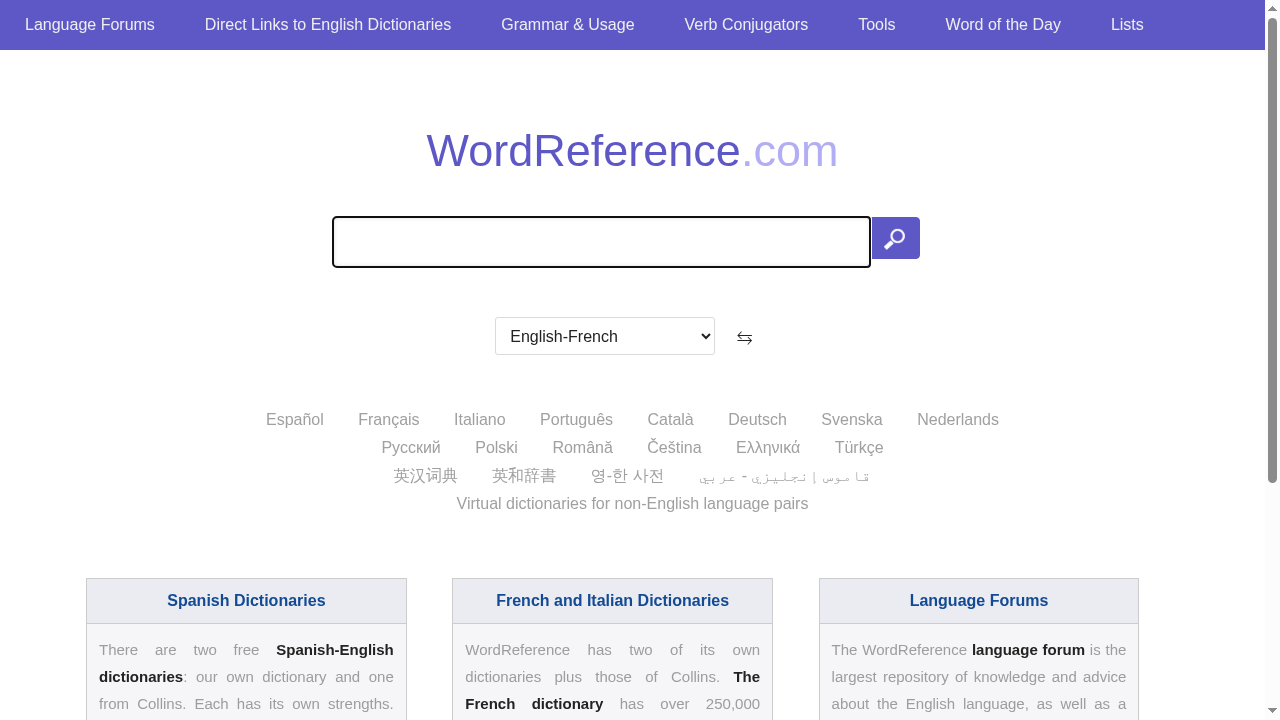Open the Tools menu
Viewport: 1280px width, 720px height.
tap(876, 24)
